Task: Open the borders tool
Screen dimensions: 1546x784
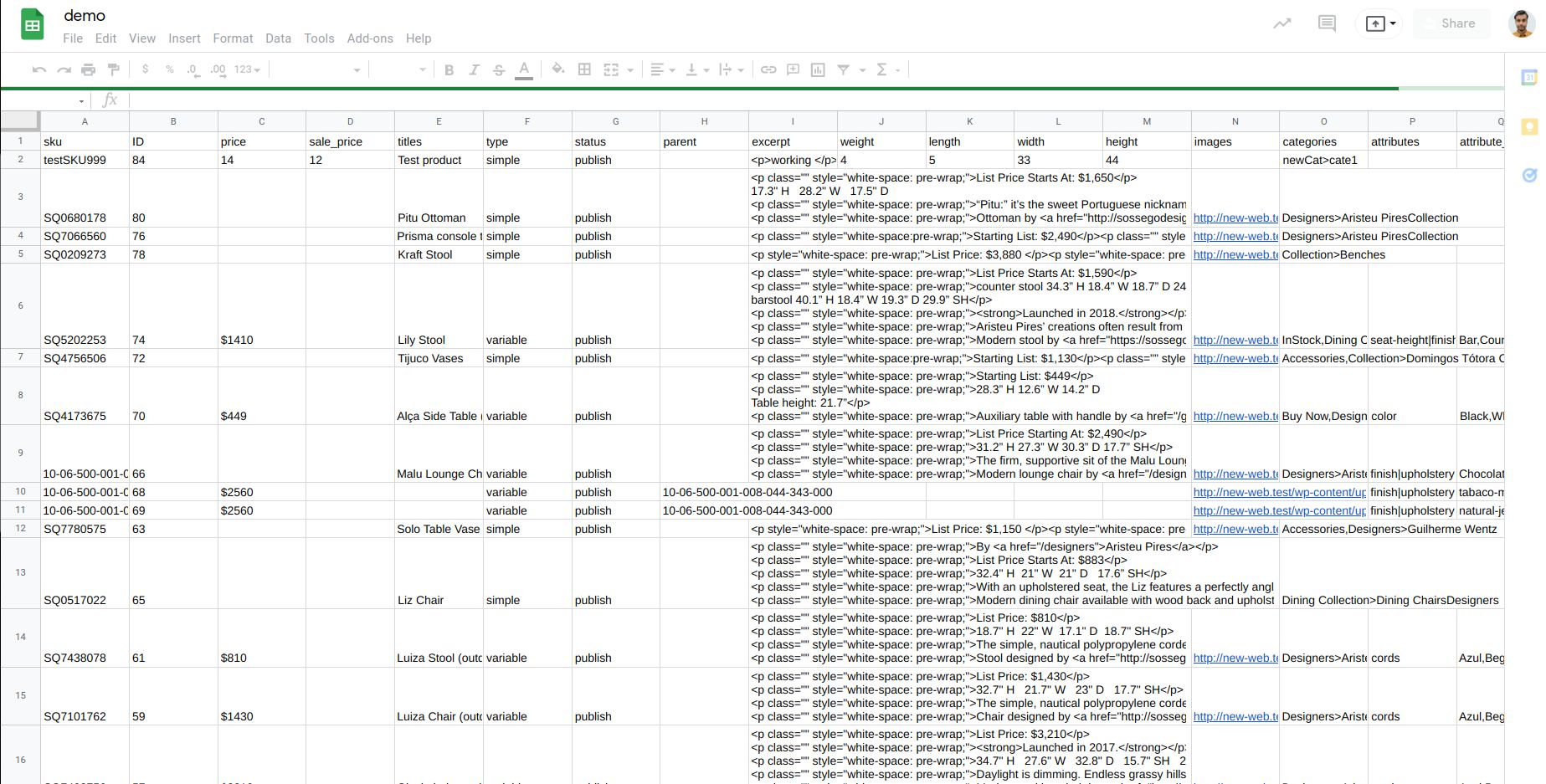Action: click(584, 69)
